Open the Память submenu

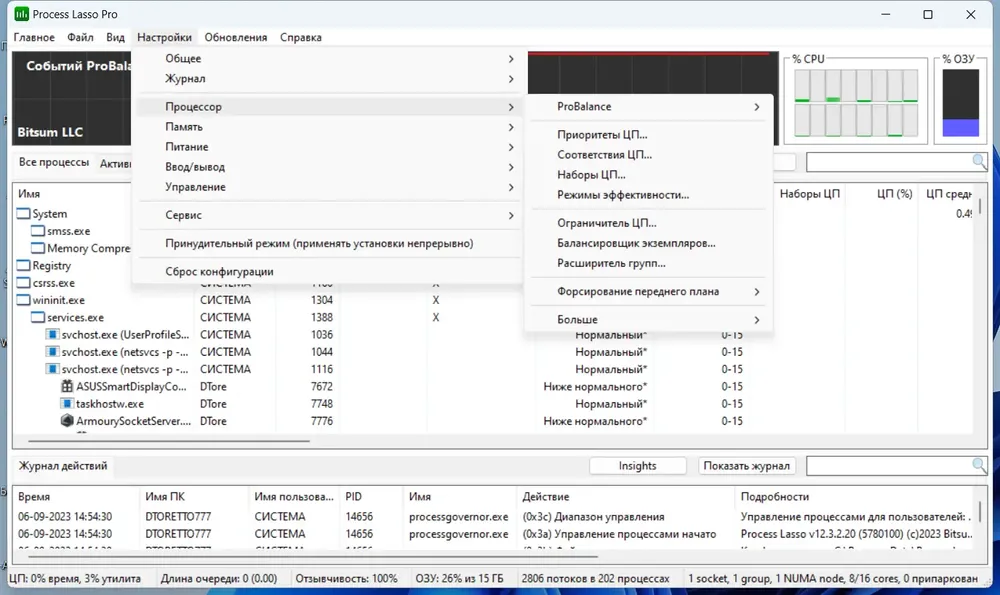(327, 127)
